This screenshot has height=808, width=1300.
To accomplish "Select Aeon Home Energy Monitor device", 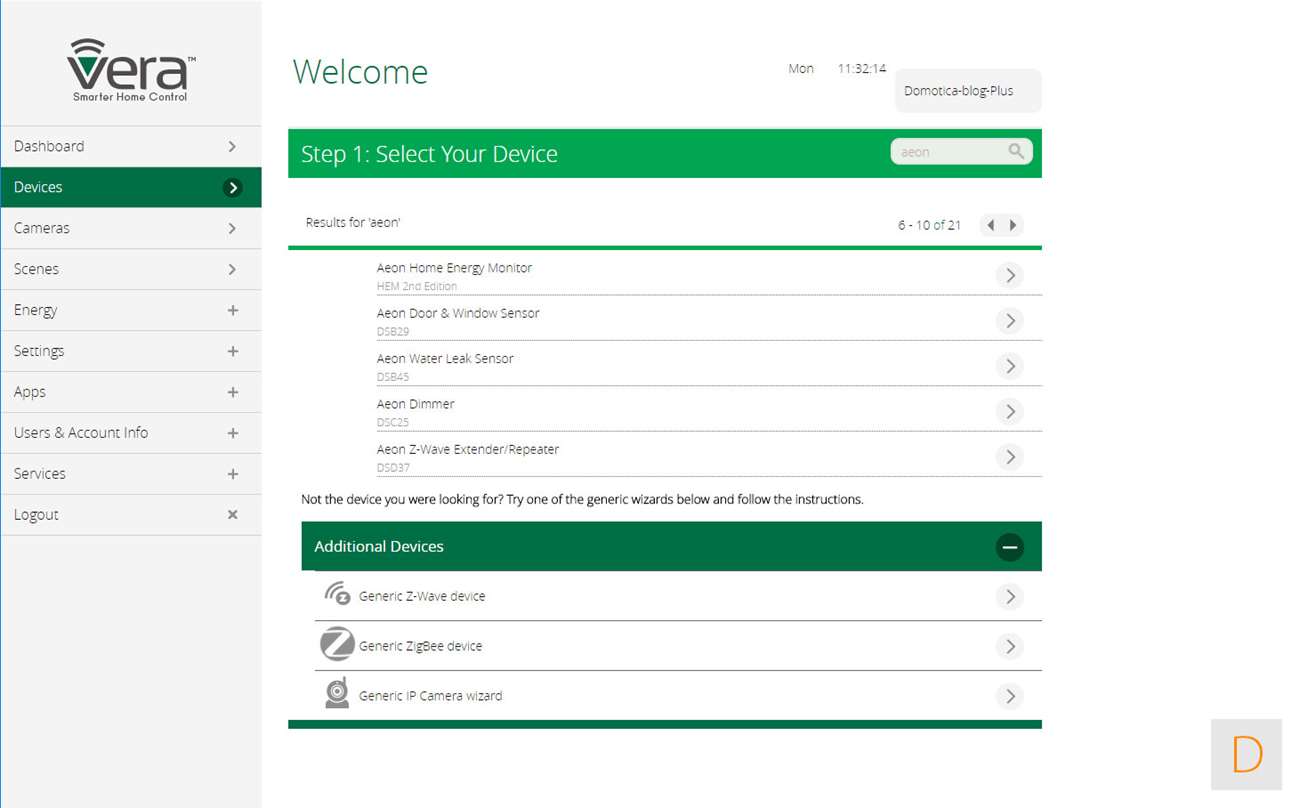I will (x=709, y=273).
